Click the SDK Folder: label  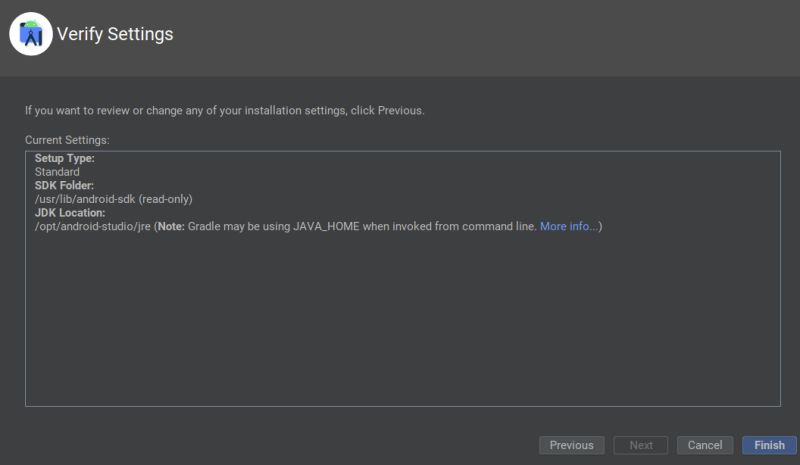pyautogui.click(x=64, y=185)
